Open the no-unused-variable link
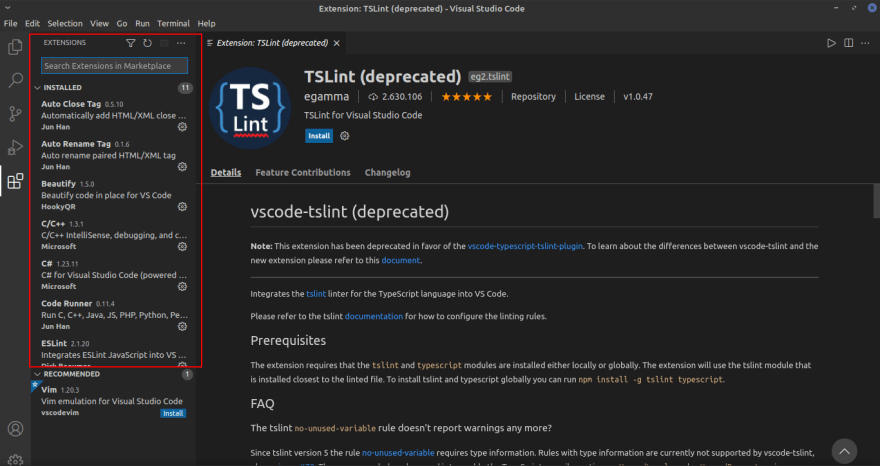880x466 pixels. point(398,453)
